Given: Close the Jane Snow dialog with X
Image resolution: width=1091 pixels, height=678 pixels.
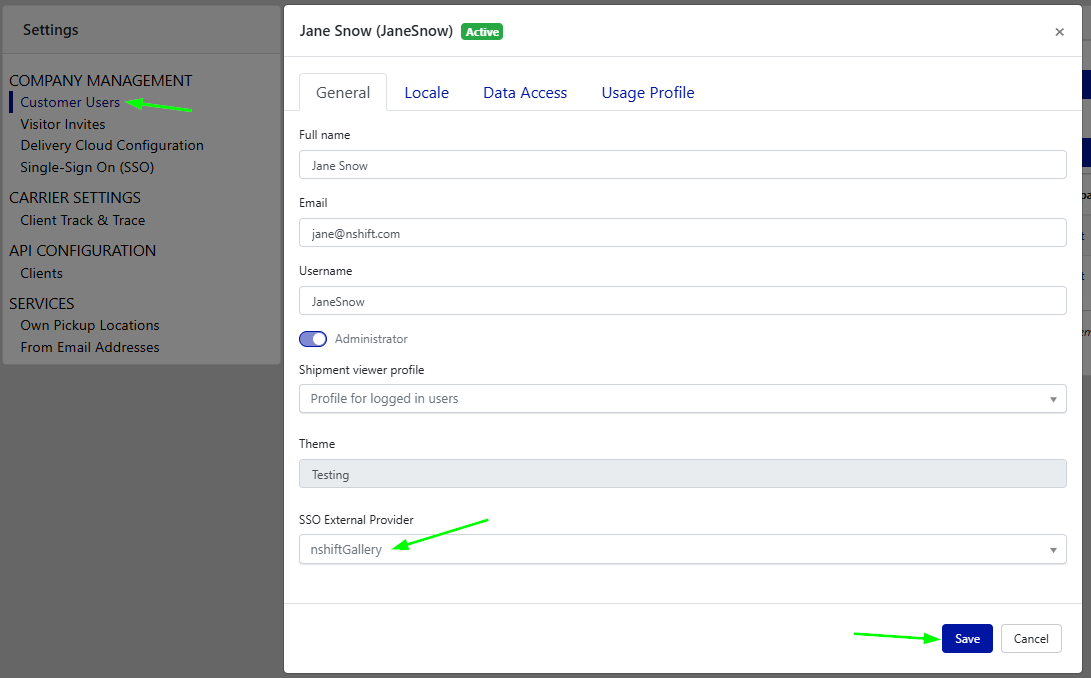Looking at the screenshot, I should pyautogui.click(x=1059, y=32).
